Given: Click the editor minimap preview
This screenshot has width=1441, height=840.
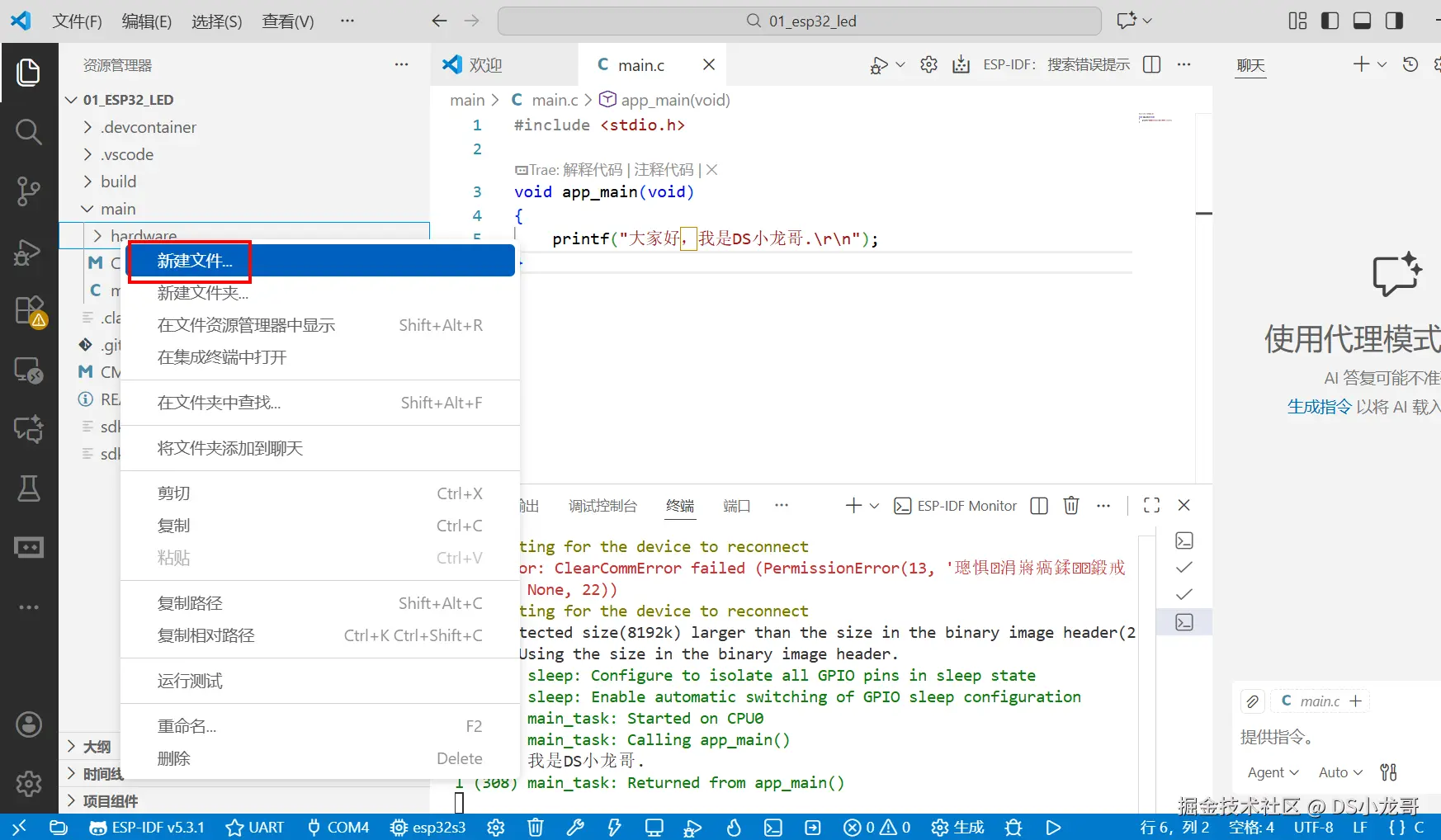Looking at the screenshot, I should pos(1155,118).
